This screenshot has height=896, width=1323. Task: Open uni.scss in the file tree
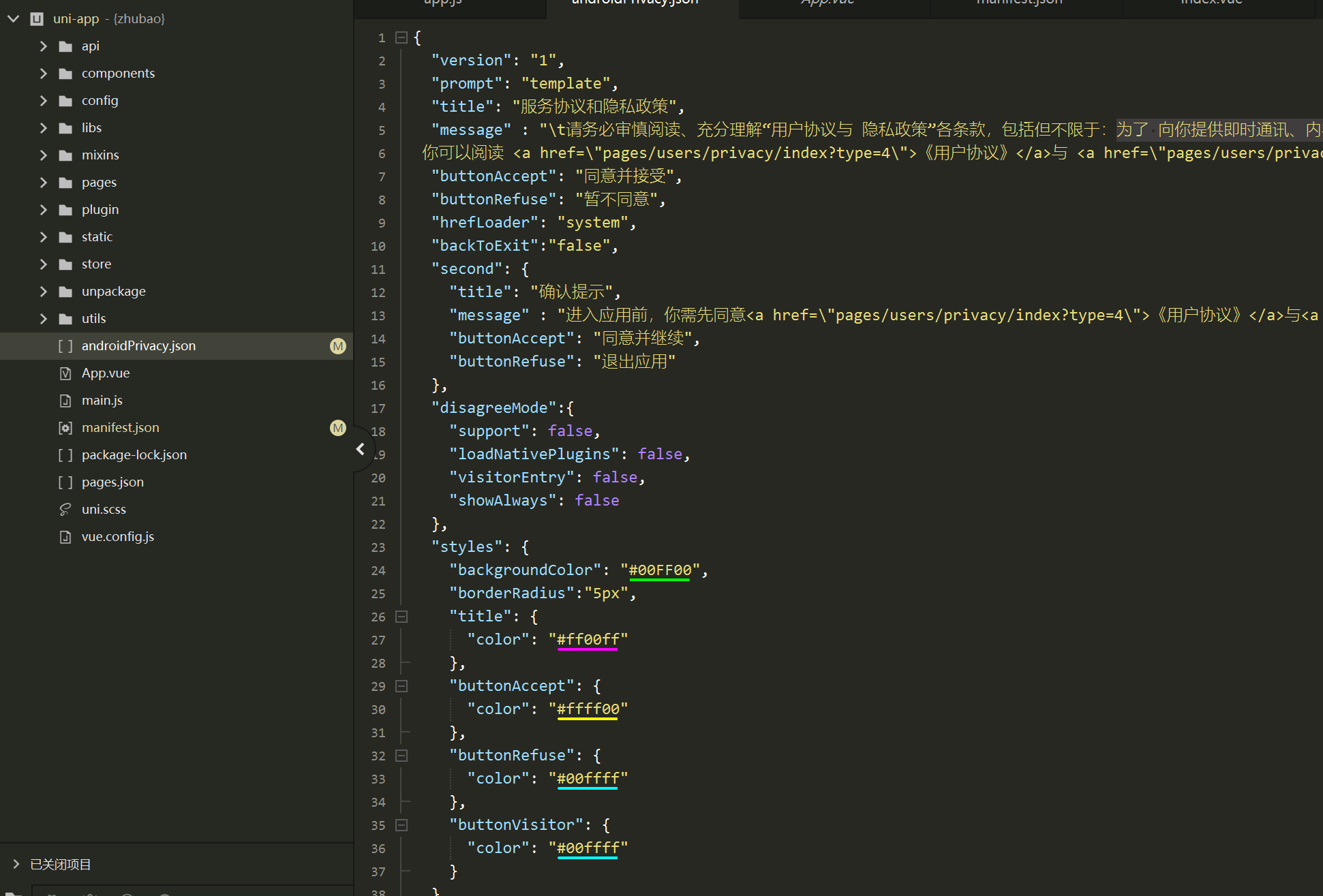click(104, 510)
